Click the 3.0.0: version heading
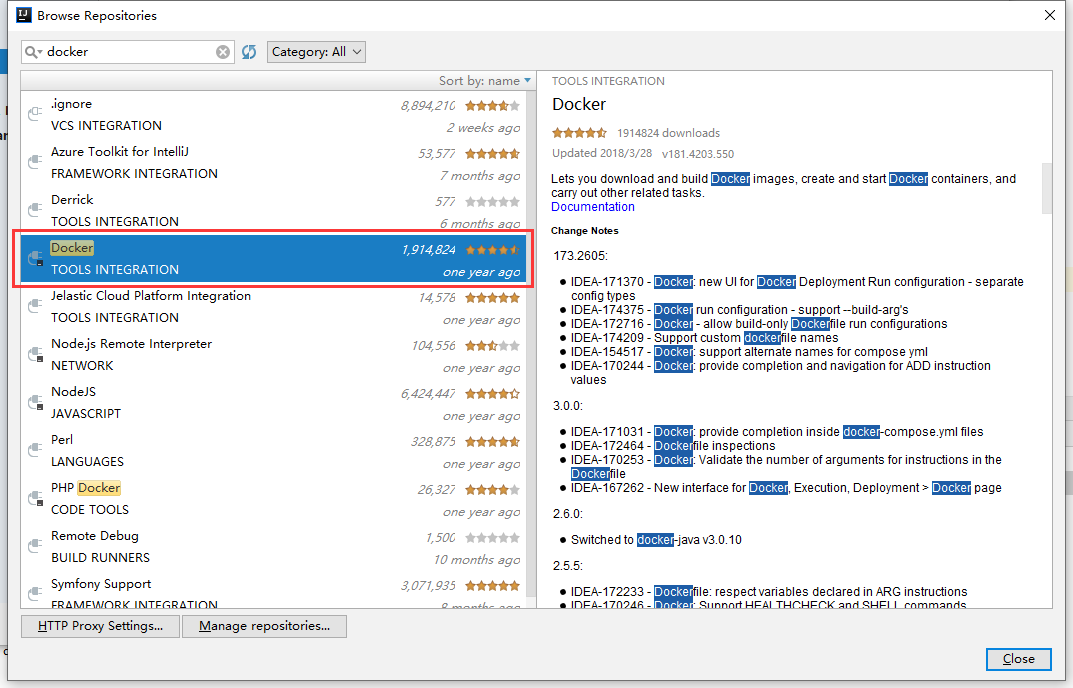The width and height of the screenshot is (1073, 688). pos(568,406)
